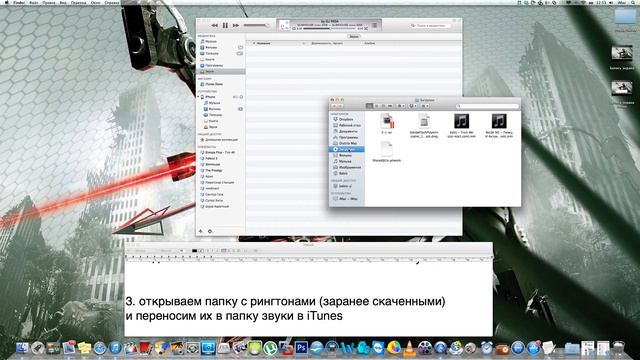Eject the iPhone using its eject icon
Viewport: 640px width, 360px height.
coord(241,97)
